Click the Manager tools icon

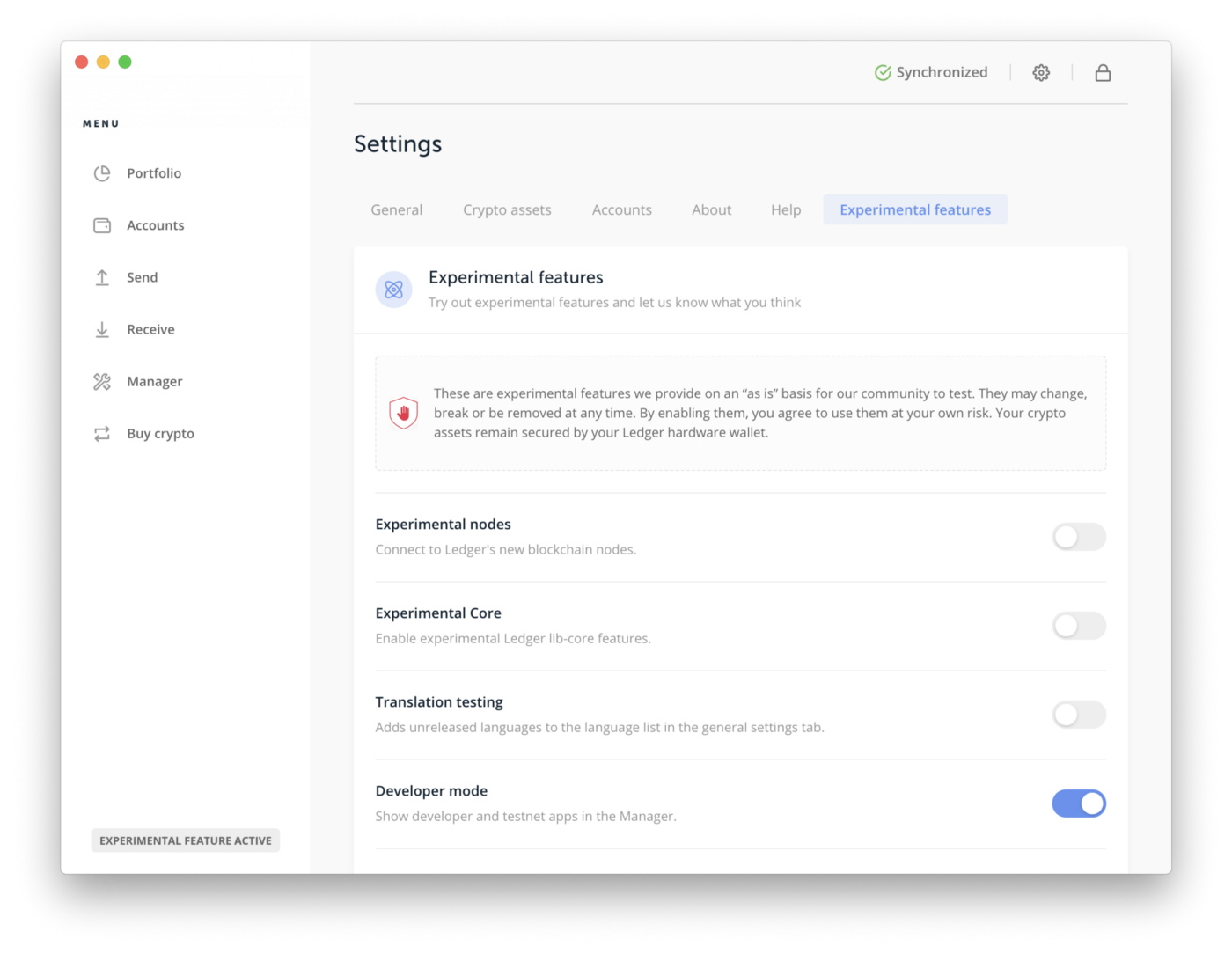coord(102,381)
